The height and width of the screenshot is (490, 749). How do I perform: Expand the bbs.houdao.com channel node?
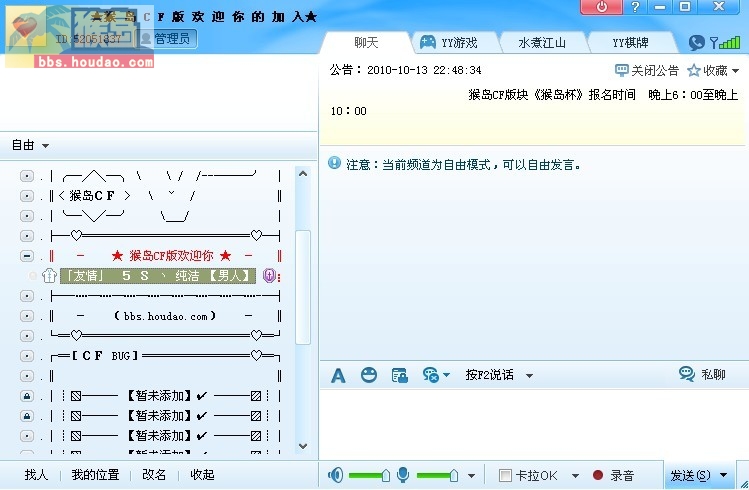27,316
